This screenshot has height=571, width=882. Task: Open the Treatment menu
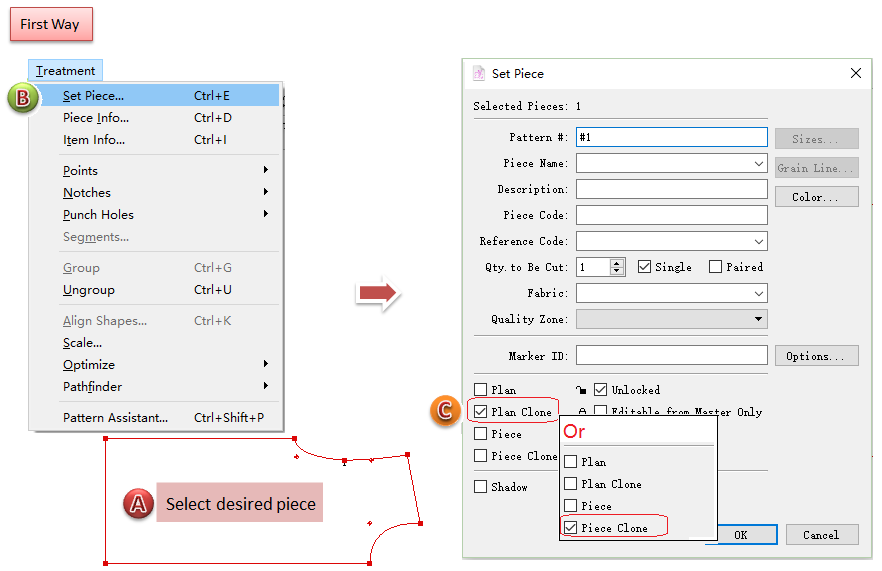click(65, 71)
